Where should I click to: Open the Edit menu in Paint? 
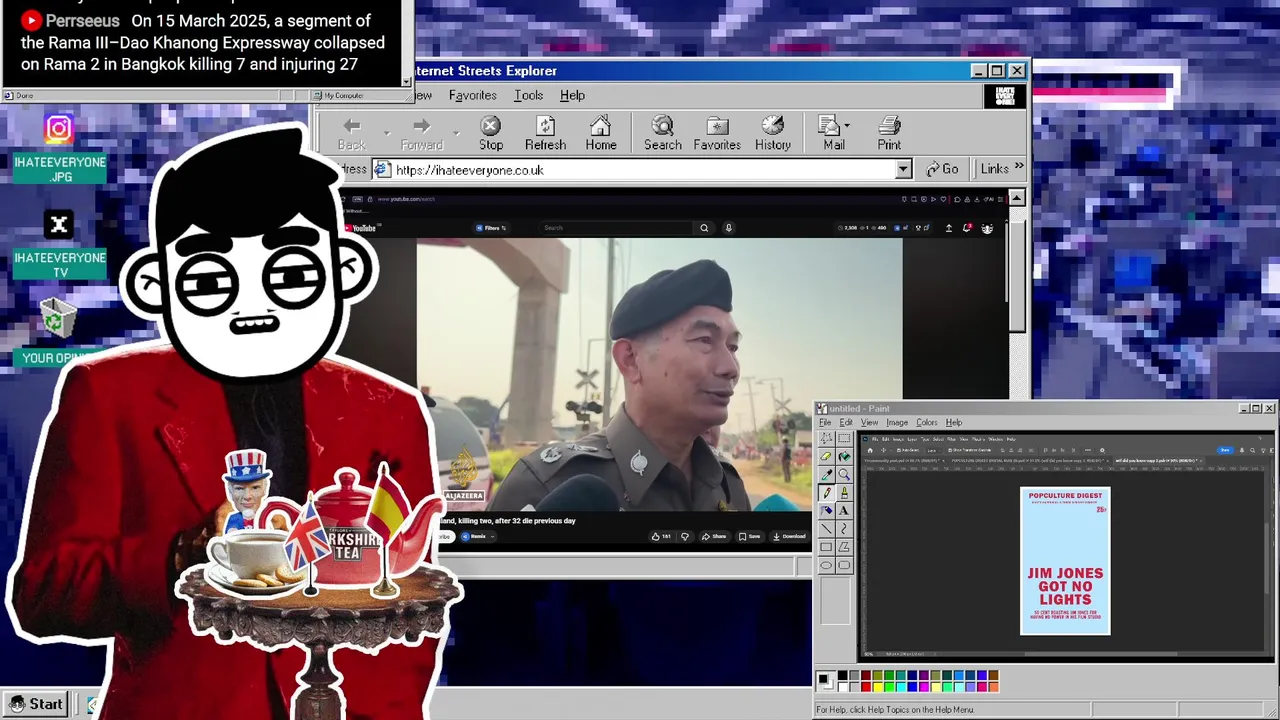[x=846, y=422]
